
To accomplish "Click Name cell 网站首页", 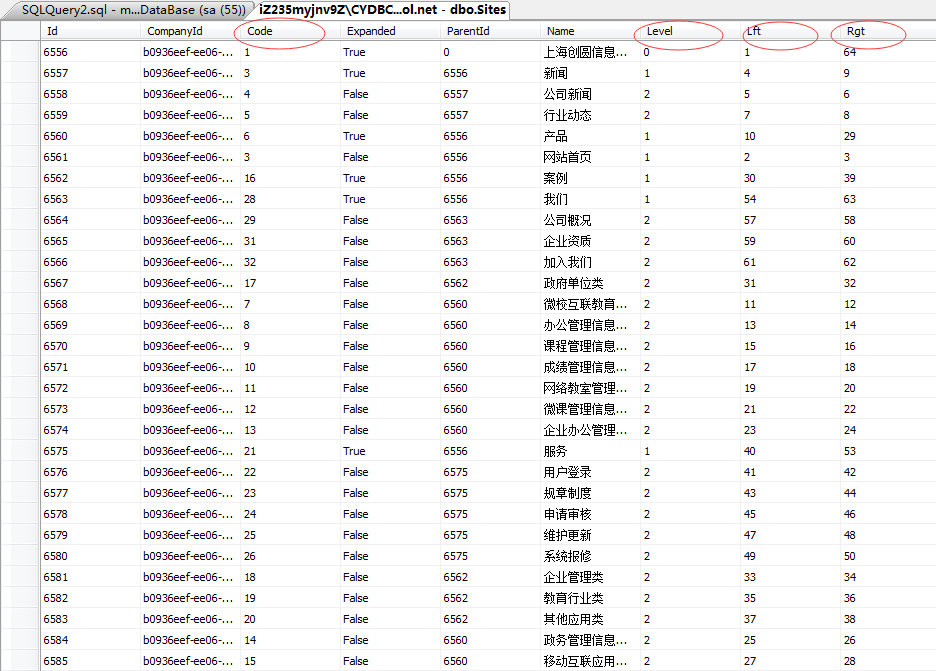I will coord(590,157).
